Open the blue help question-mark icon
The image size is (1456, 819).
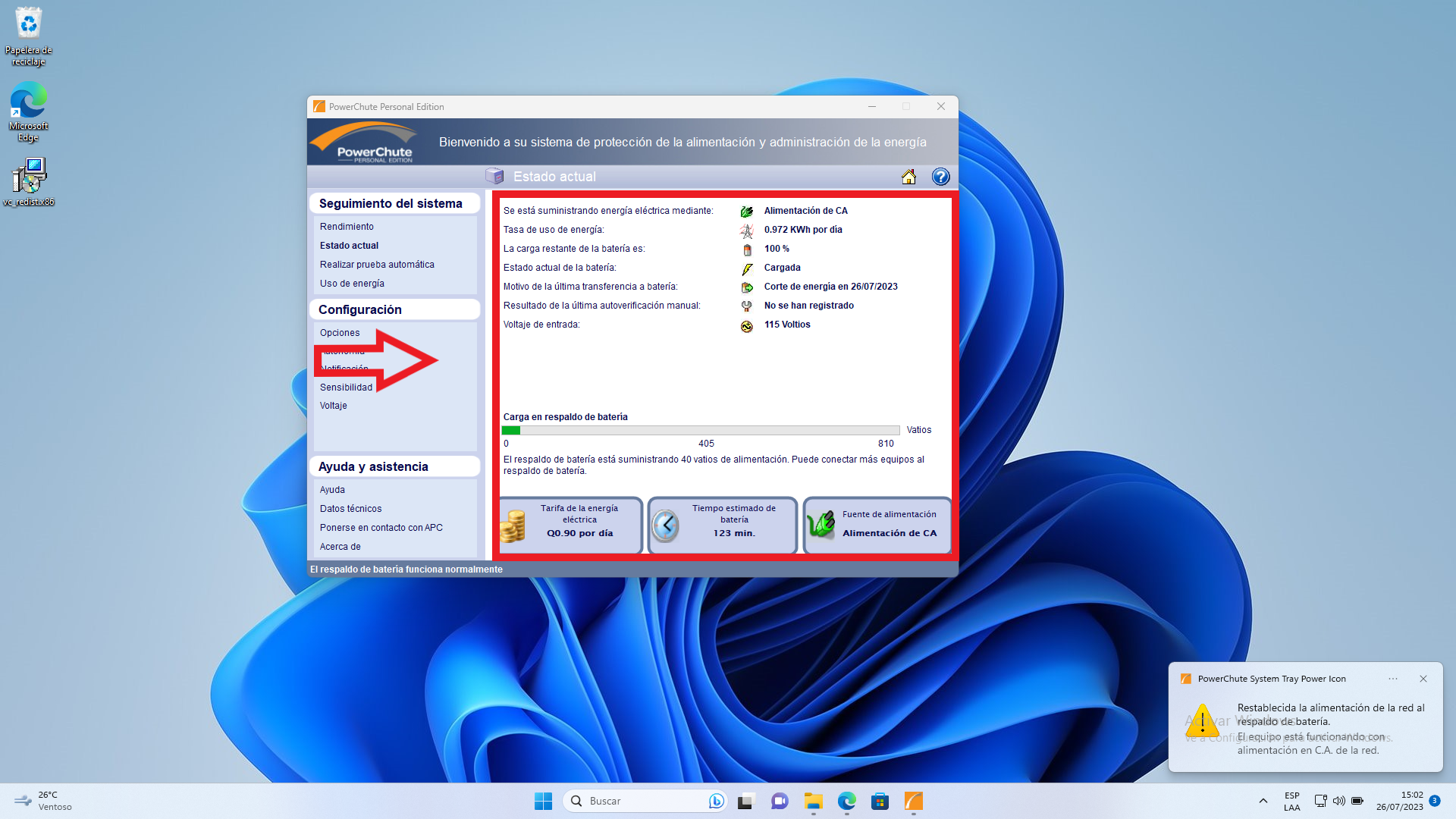coord(940,177)
